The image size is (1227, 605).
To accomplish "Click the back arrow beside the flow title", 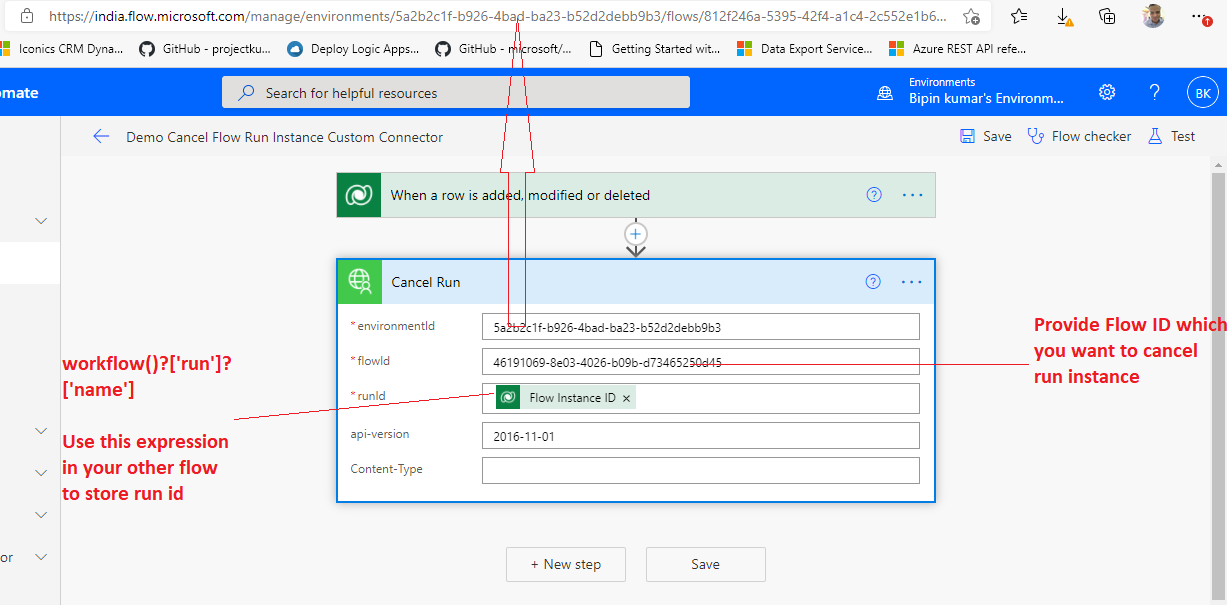I will coord(101,137).
